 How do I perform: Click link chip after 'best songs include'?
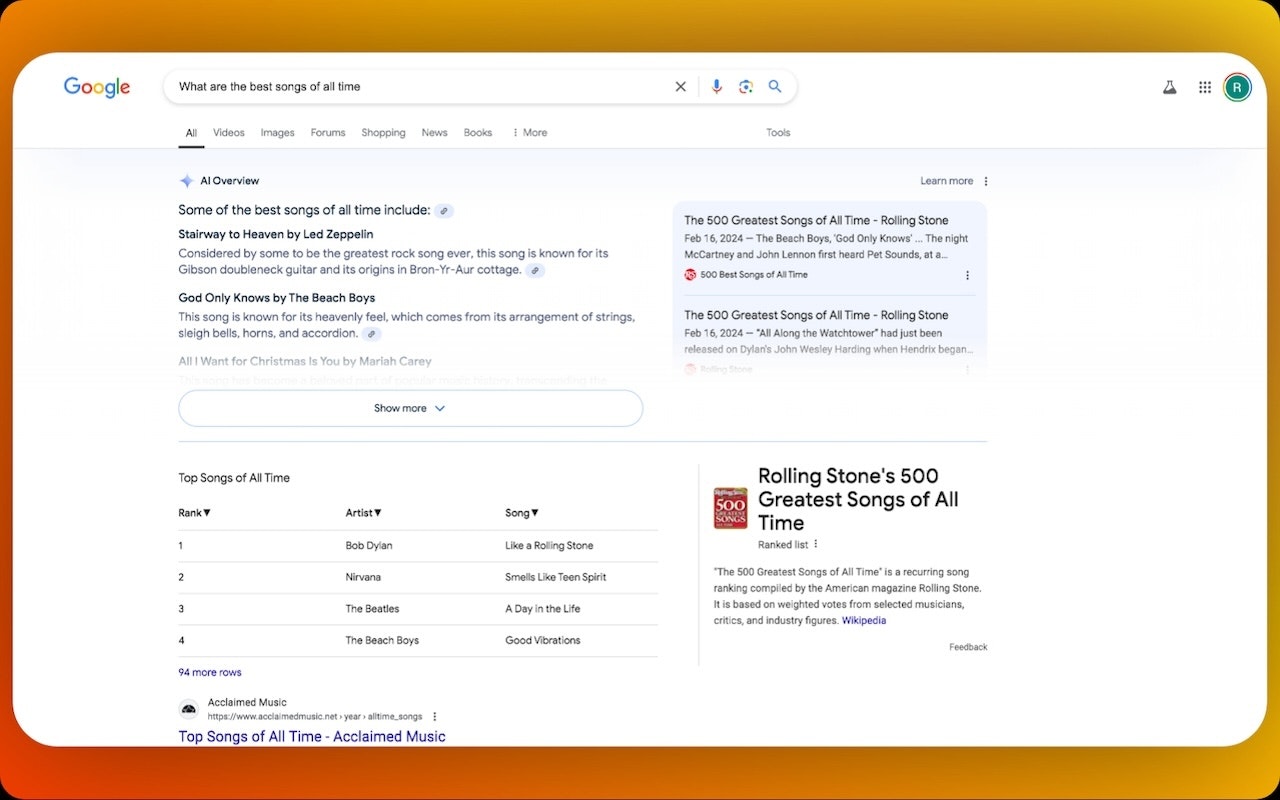pyautogui.click(x=444, y=211)
